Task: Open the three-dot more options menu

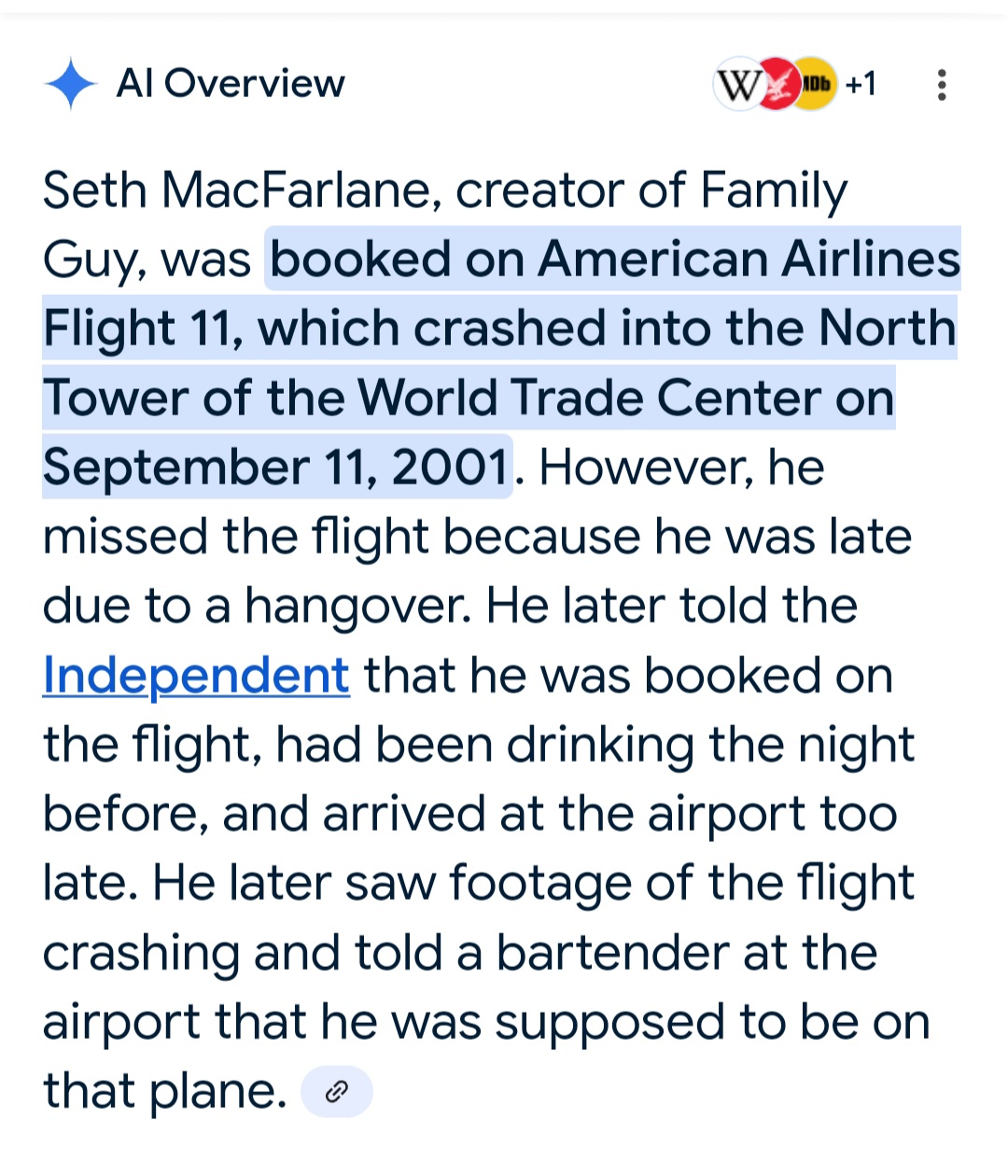Action: click(942, 85)
